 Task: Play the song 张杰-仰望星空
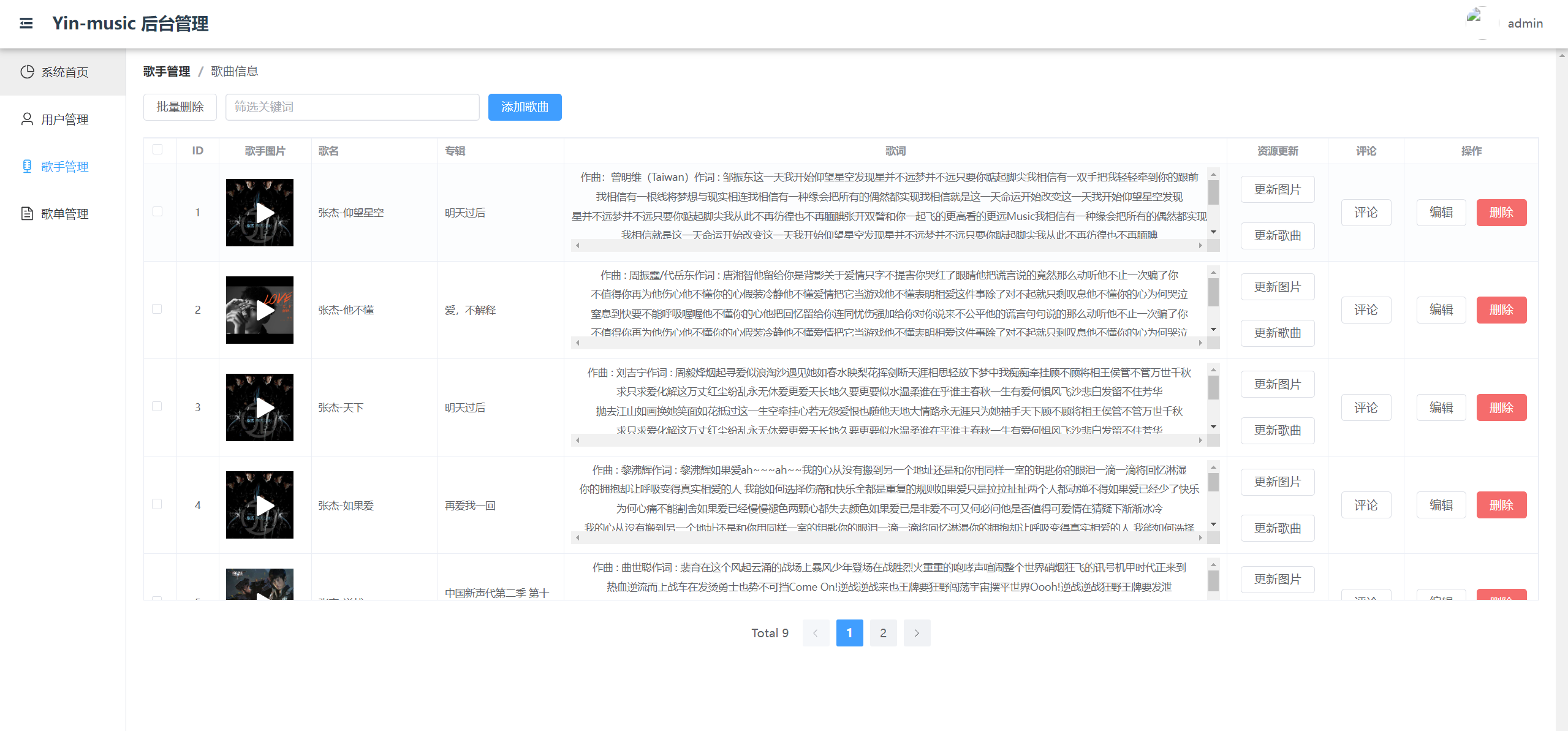point(265,213)
